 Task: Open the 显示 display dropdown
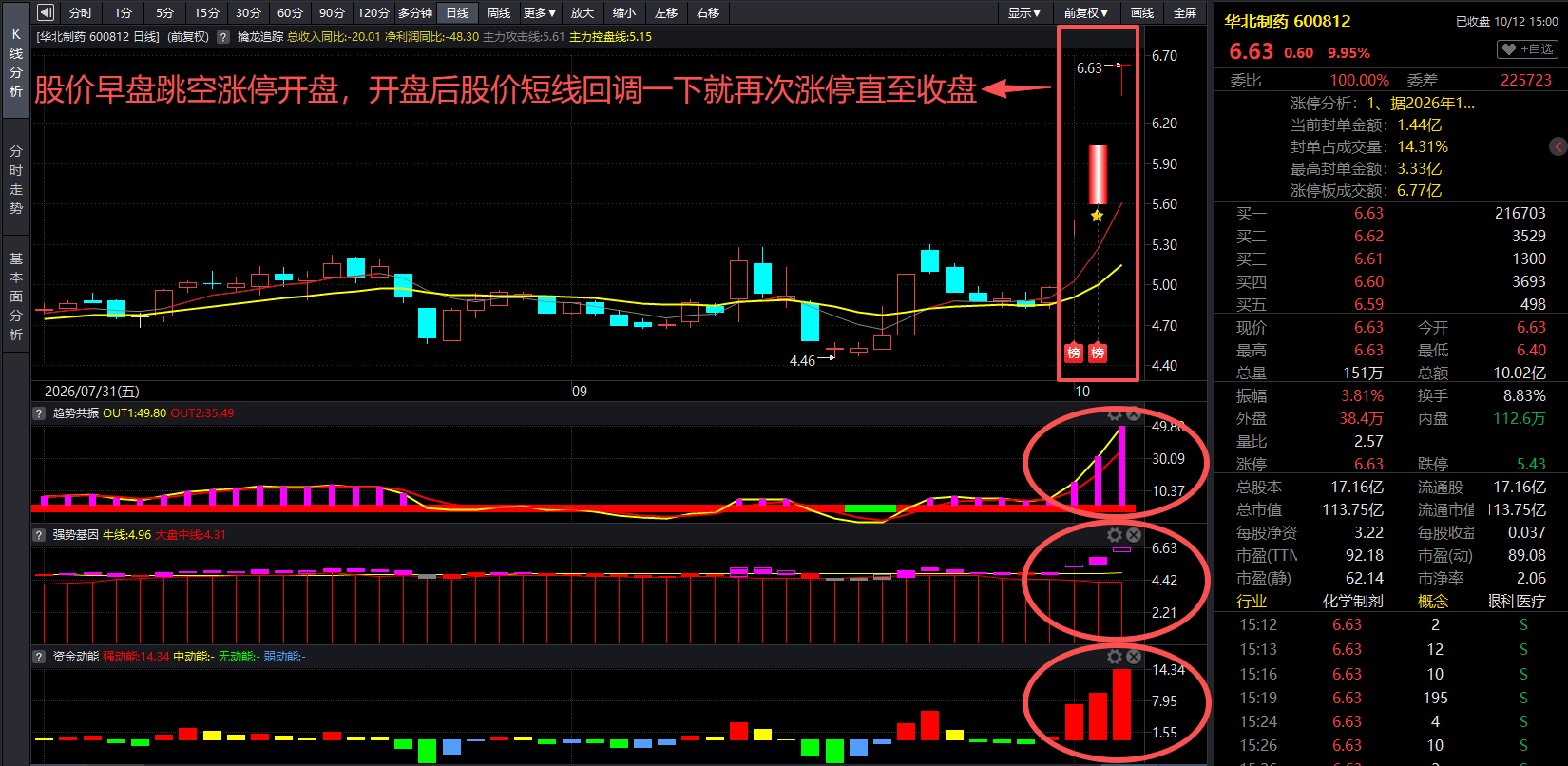click(x=1024, y=12)
